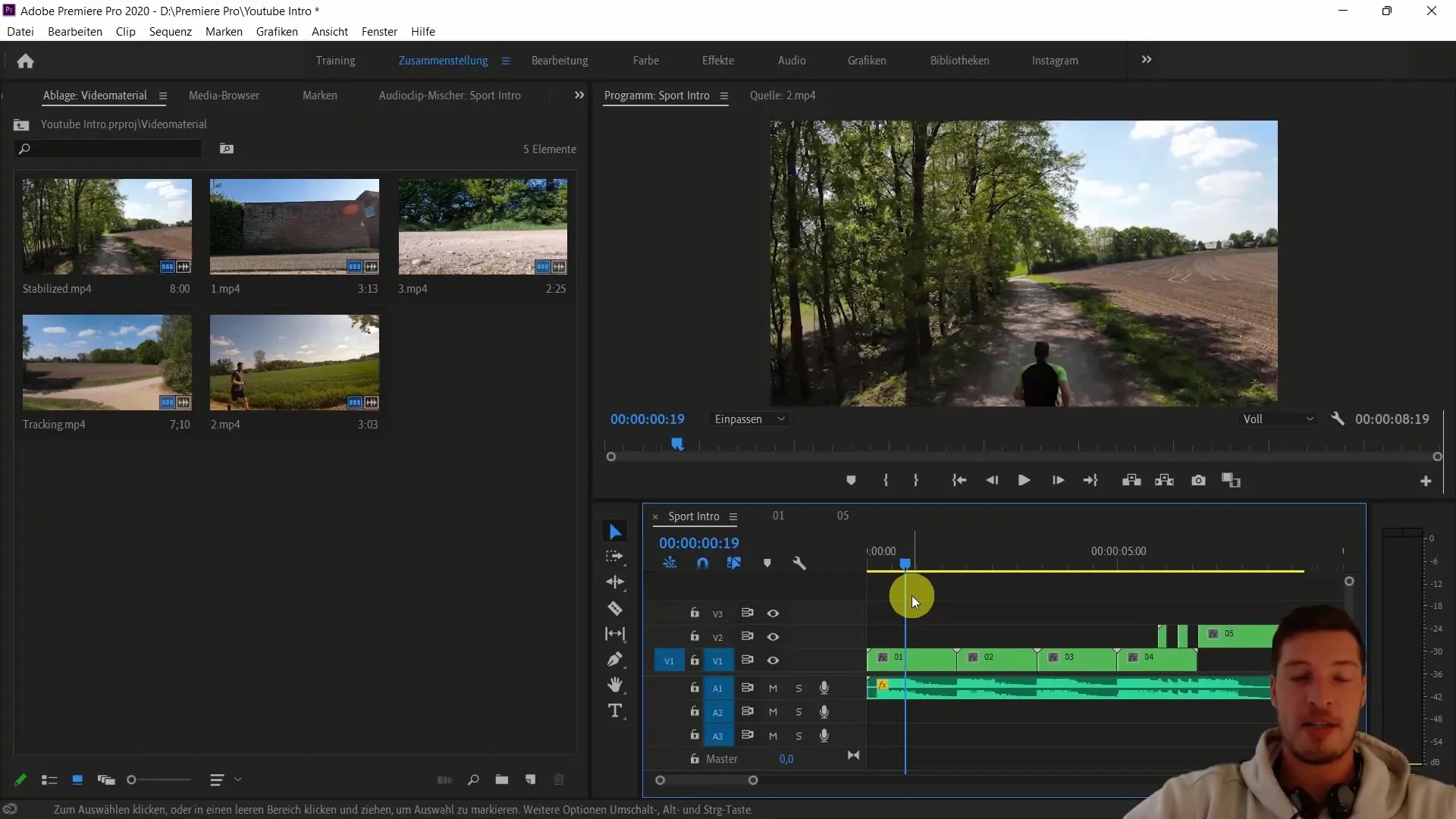Toggle nest-sequence insert mode
1456x819 pixels.
670,563
